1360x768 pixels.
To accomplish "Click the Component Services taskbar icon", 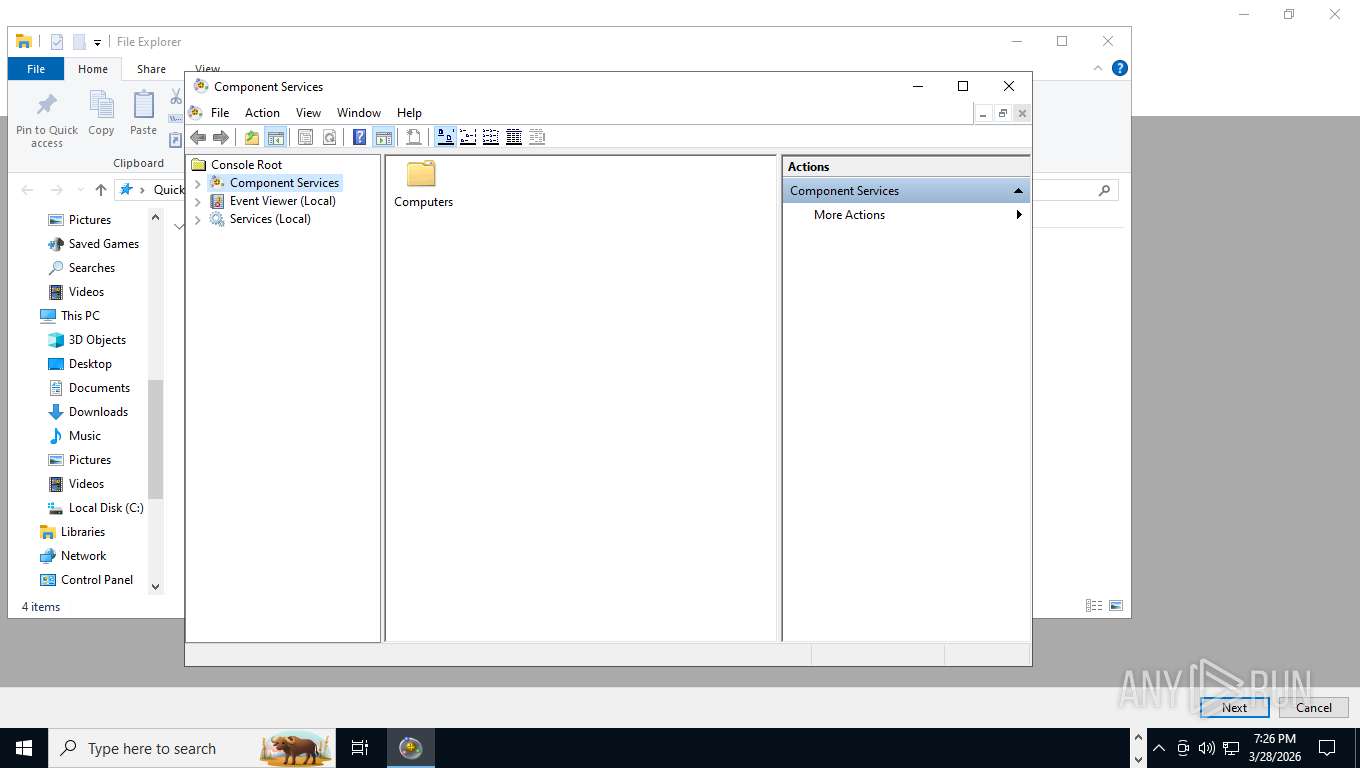I will tap(411, 748).
